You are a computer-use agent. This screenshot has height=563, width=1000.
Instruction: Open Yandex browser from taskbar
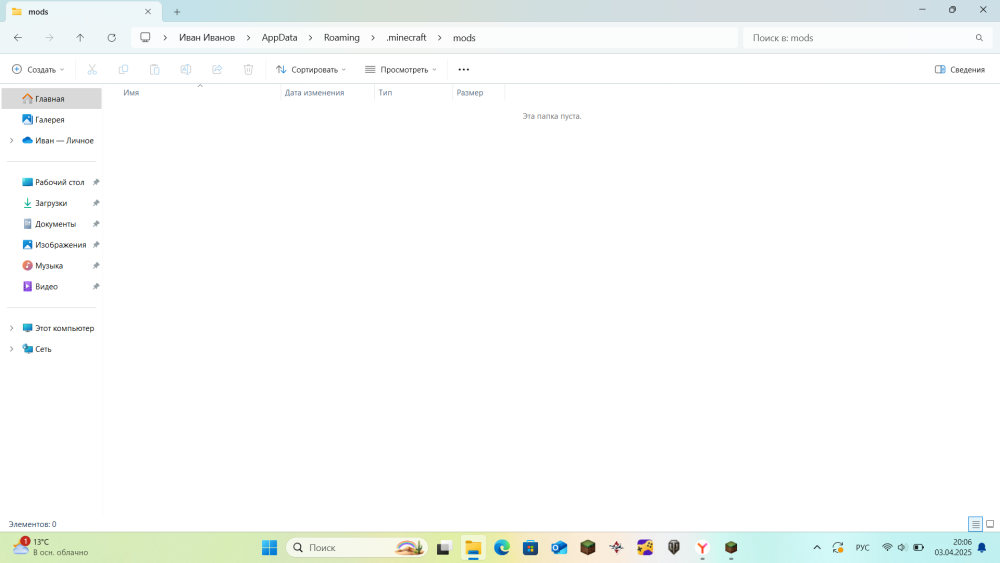point(702,548)
